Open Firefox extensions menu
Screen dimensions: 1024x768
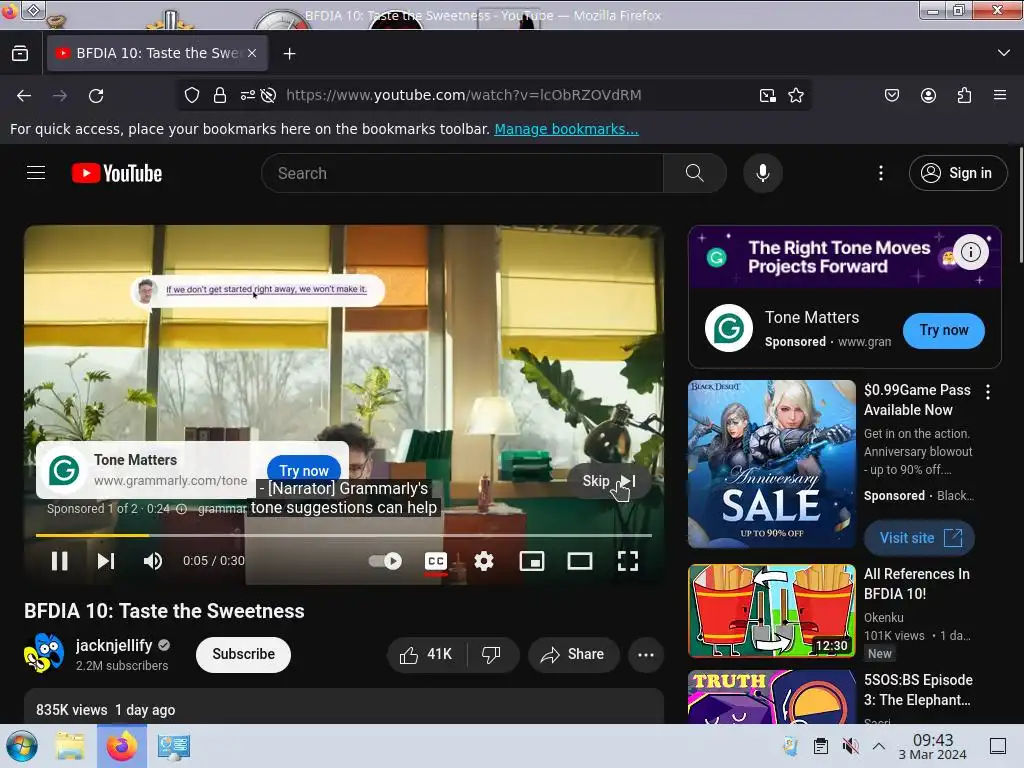point(965,96)
